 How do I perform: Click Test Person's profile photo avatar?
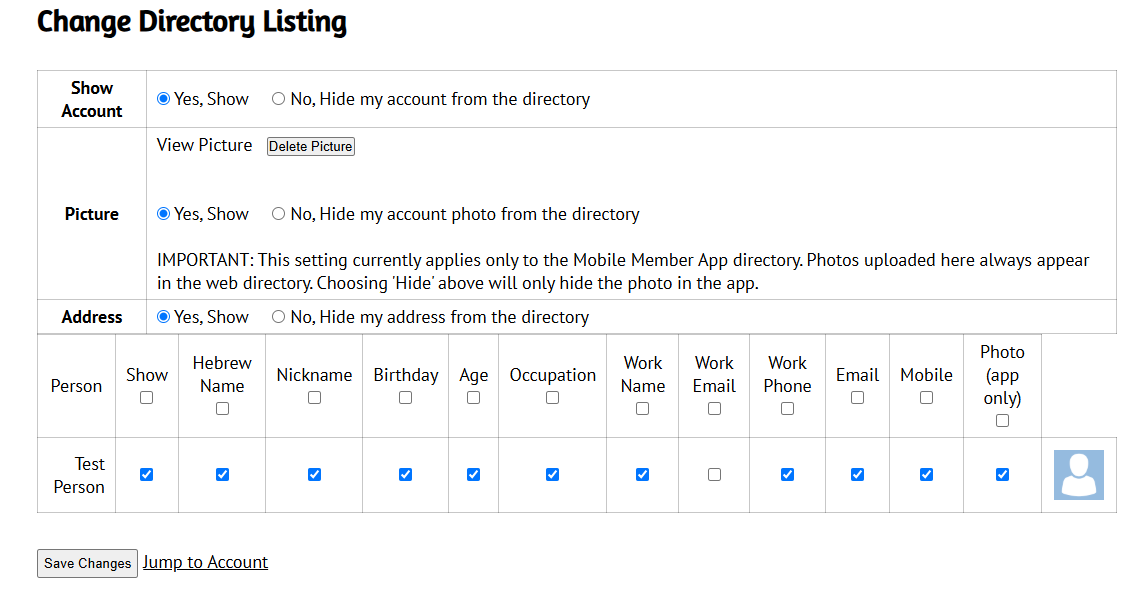[1078, 475]
